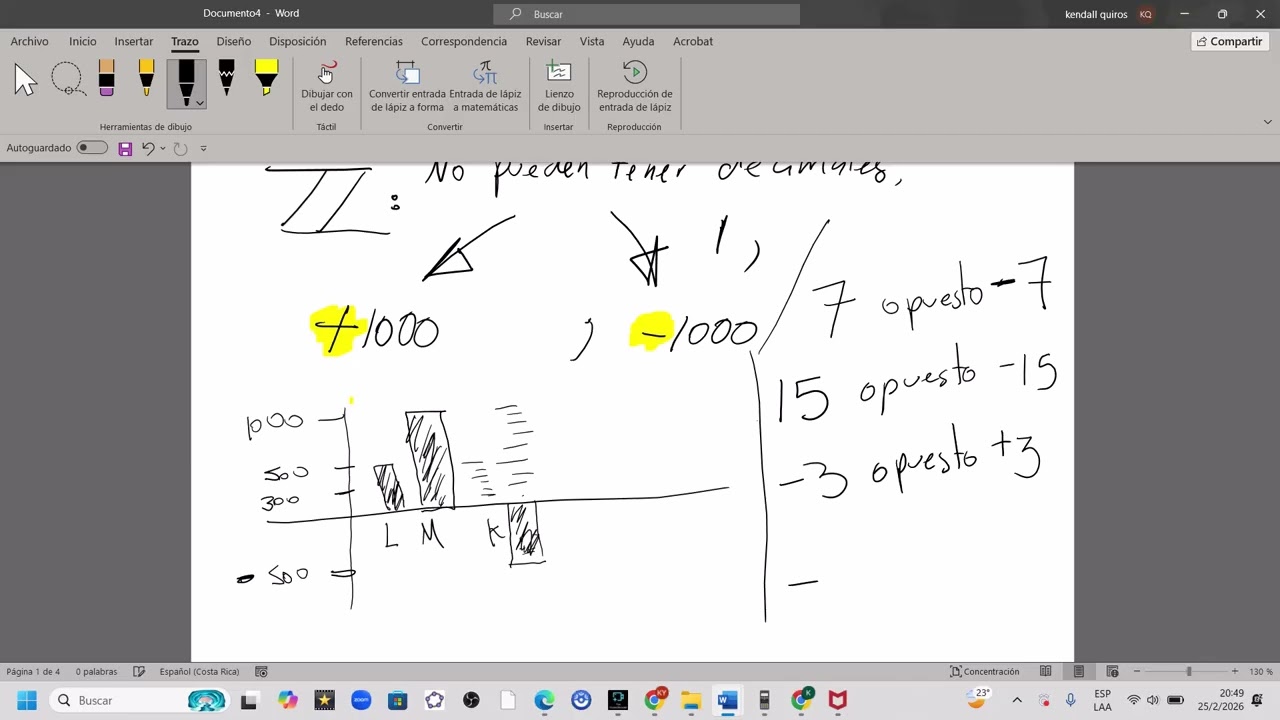The height and width of the screenshot is (720, 1280).
Task: Open the kendall quiros account menu
Action: pyautogui.click(x=1109, y=14)
